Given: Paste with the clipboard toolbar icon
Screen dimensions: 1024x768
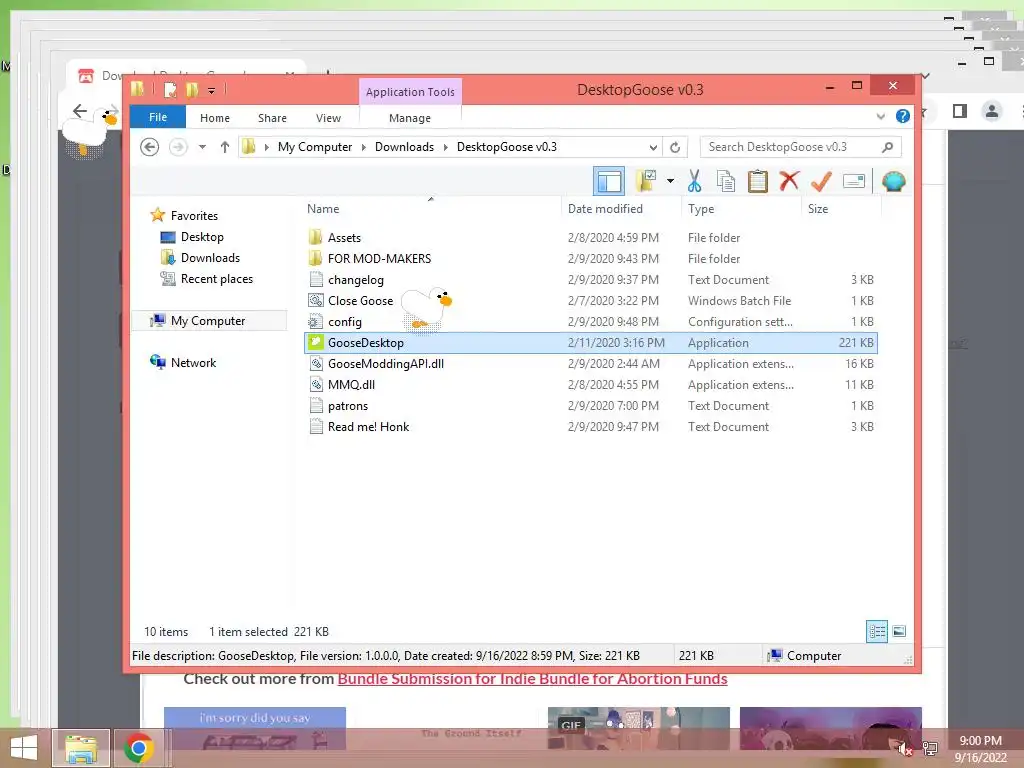Looking at the screenshot, I should click(x=758, y=181).
